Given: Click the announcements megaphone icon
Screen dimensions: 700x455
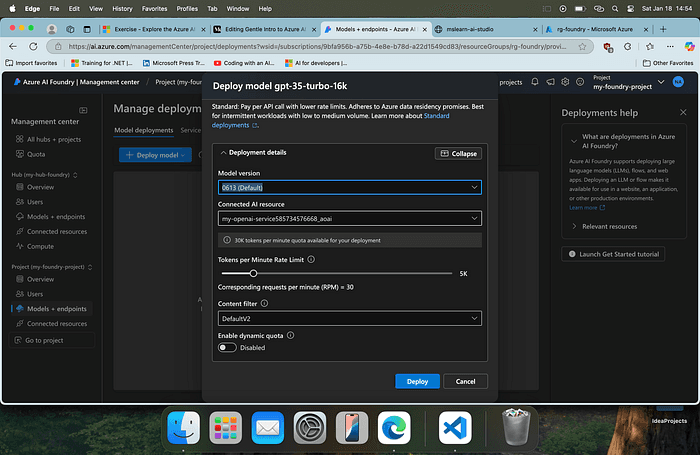Looking at the screenshot, I should tap(550, 82).
